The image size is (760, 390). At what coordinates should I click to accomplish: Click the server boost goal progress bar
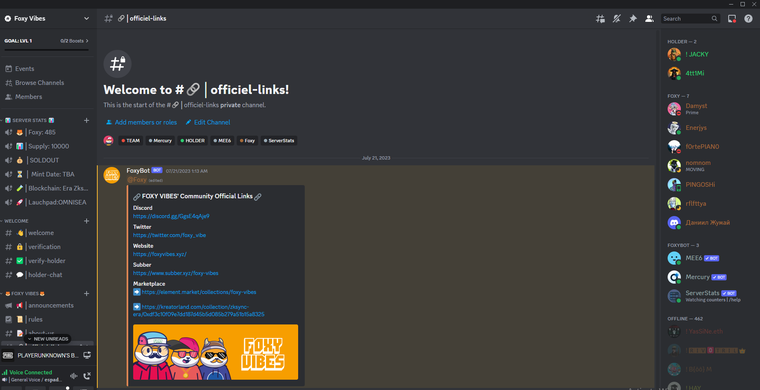point(47,49)
